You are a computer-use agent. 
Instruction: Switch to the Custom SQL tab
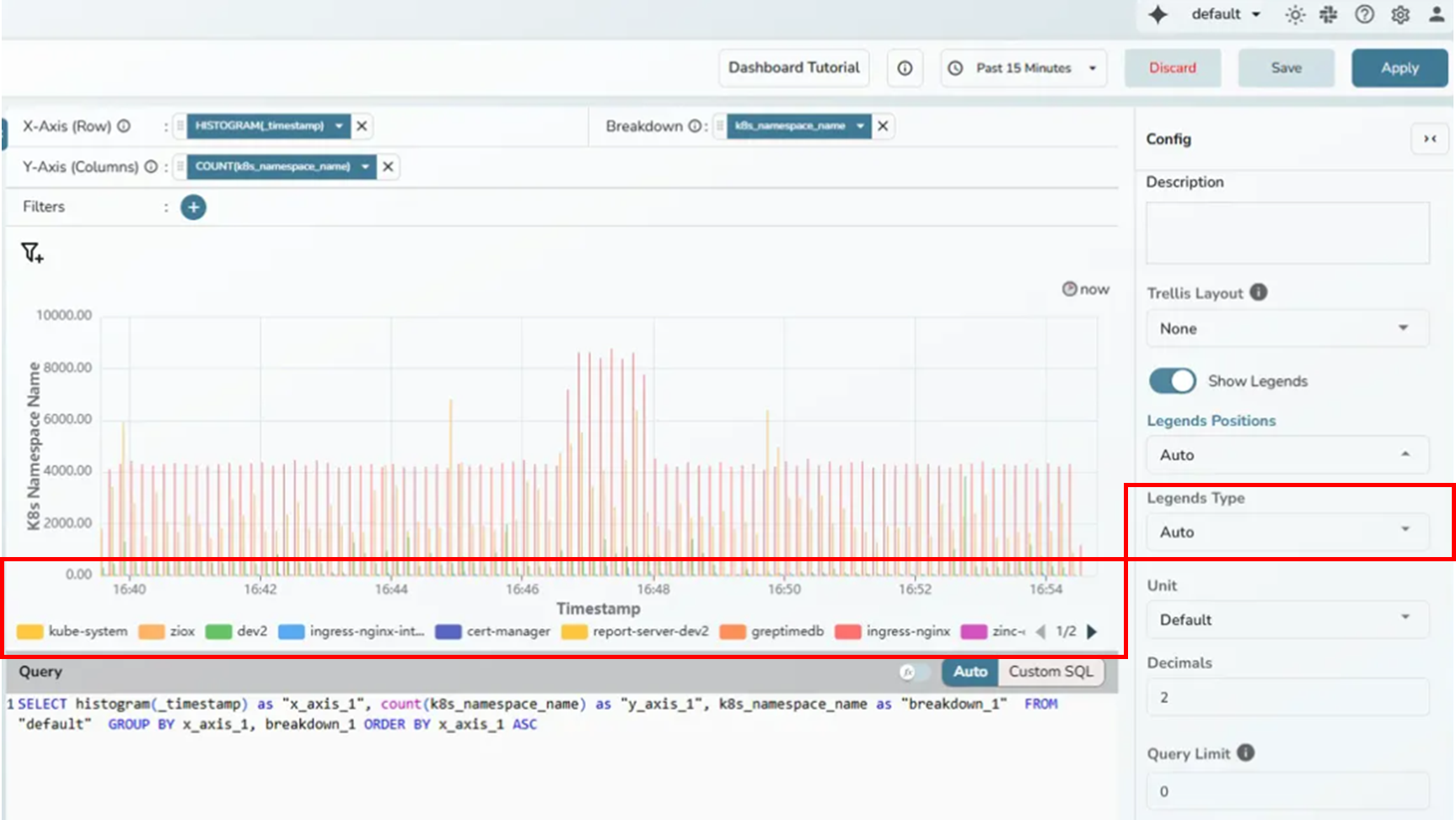coord(1050,672)
